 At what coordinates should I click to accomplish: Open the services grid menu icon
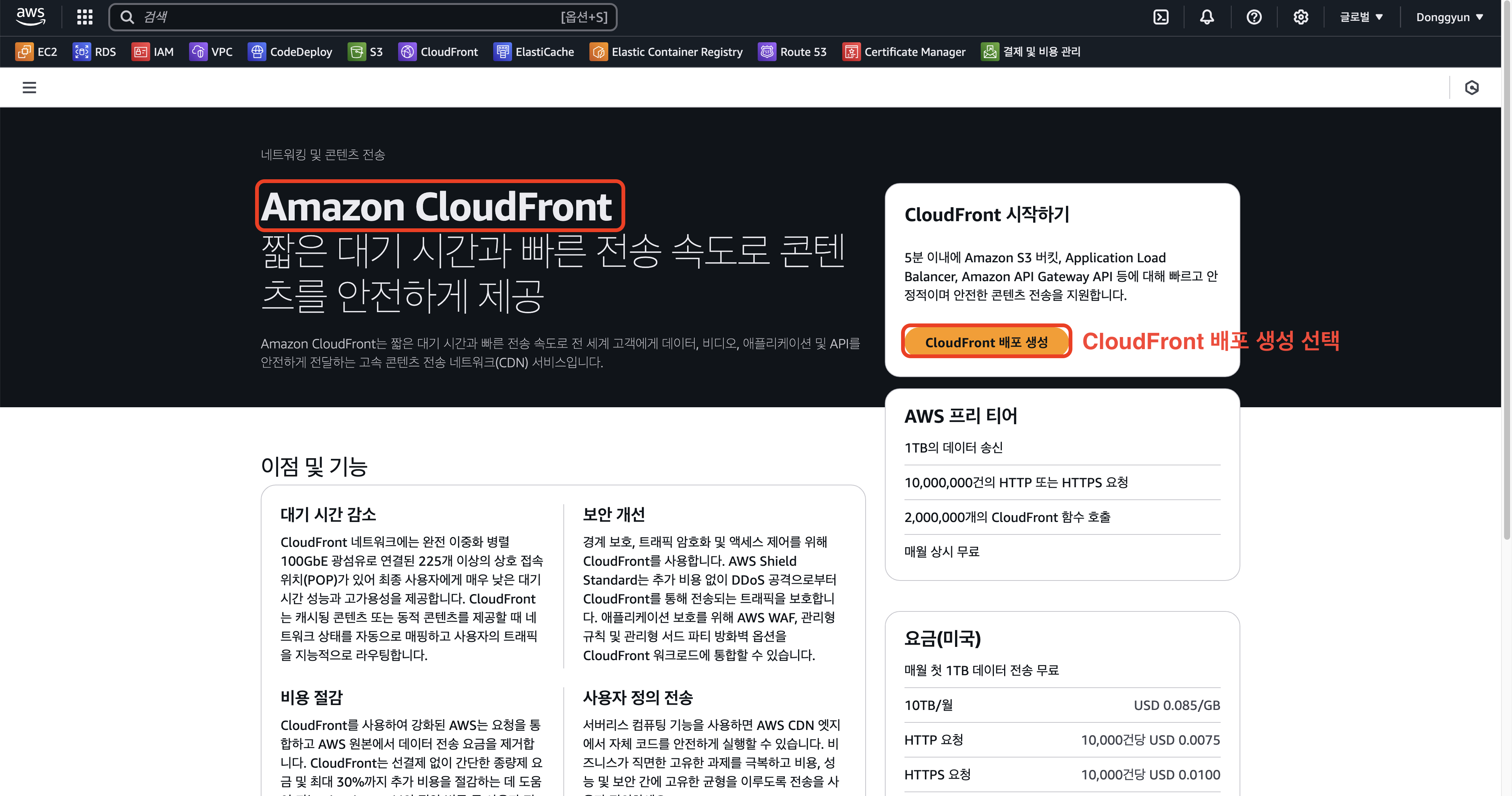(85, 17)
